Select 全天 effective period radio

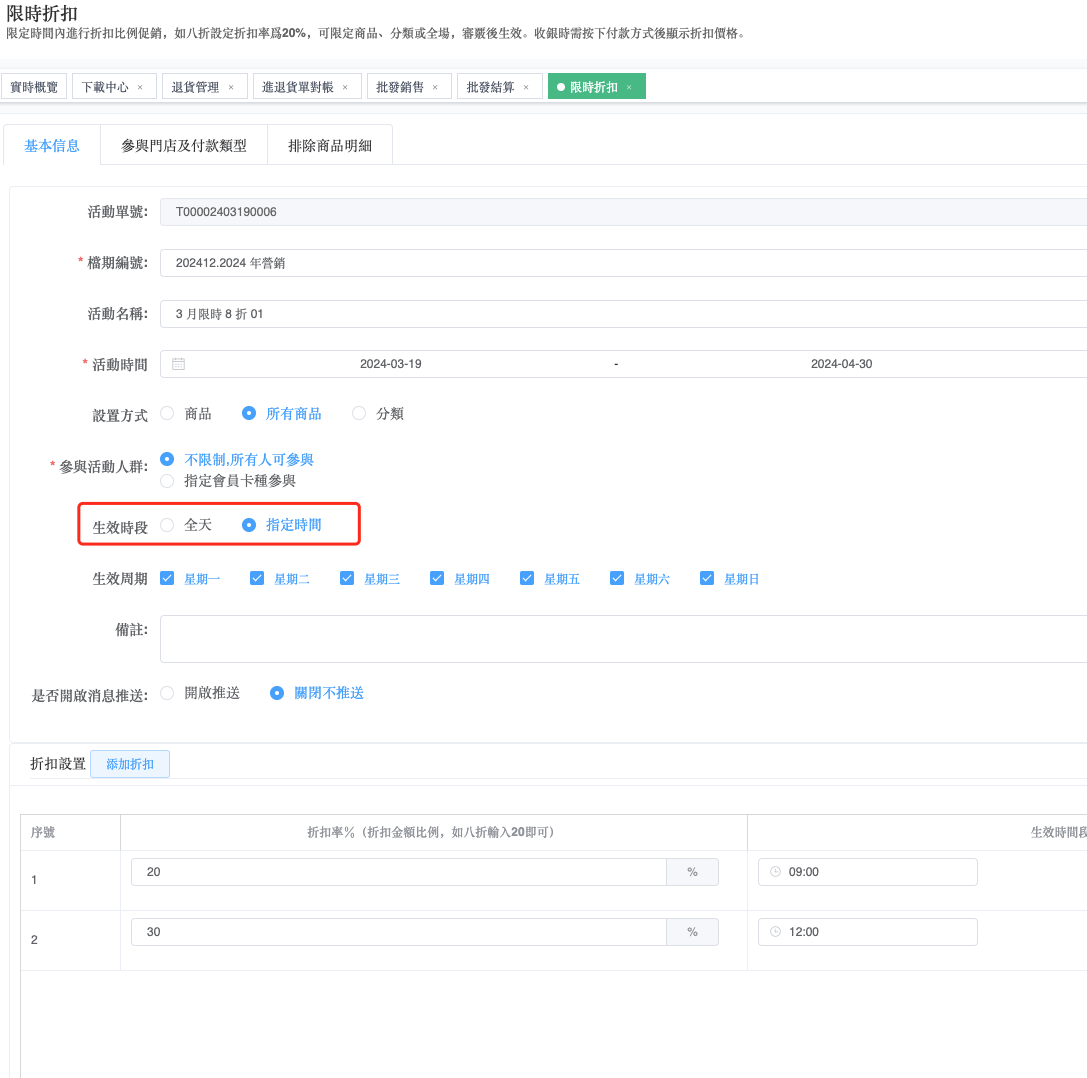(x=167, y=525)
